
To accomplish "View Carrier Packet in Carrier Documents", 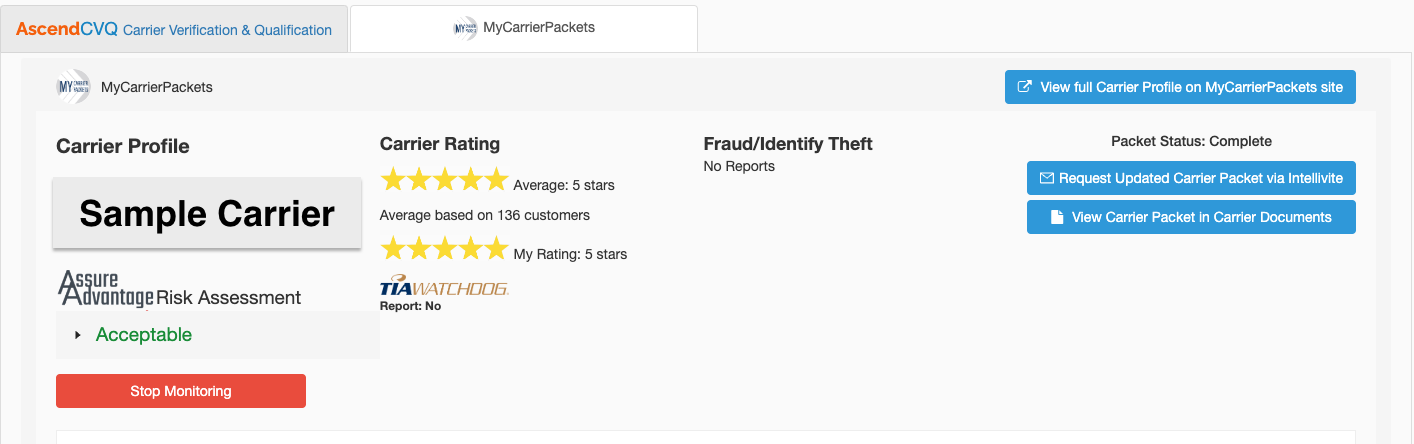I will point(1191,217).
